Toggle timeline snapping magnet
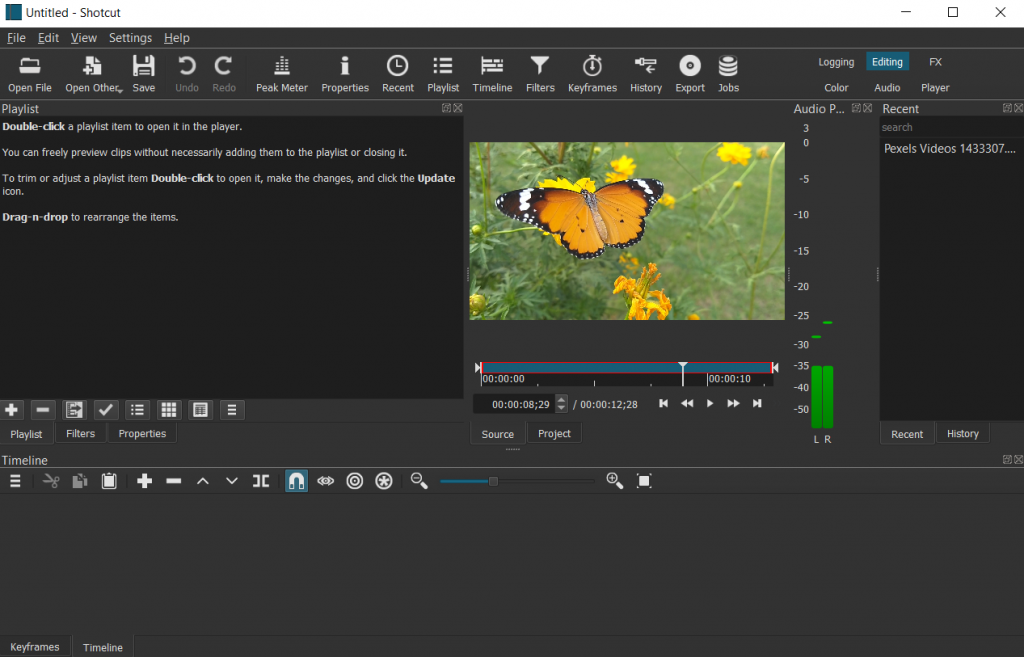The width and height of the screenshot is (1024, 657). tap(296, 481)
